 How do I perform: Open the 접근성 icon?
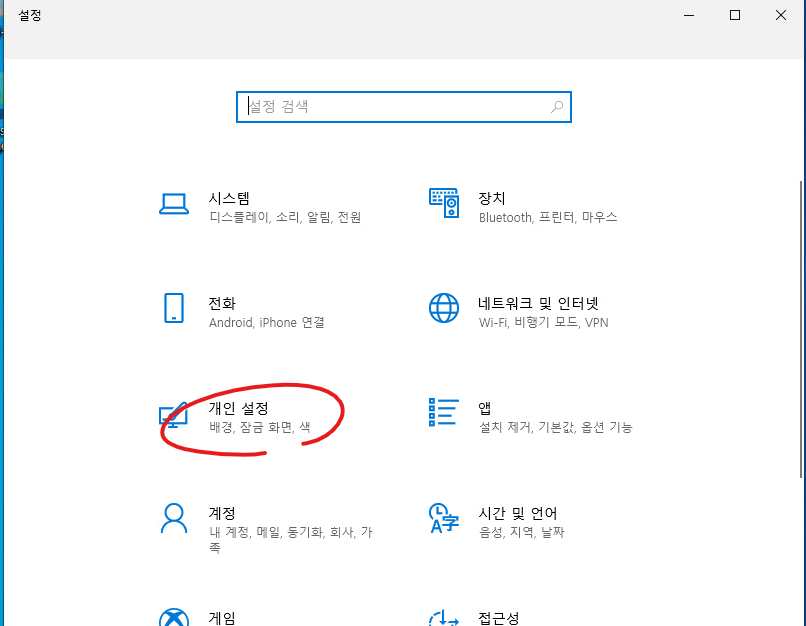point(444,618)
